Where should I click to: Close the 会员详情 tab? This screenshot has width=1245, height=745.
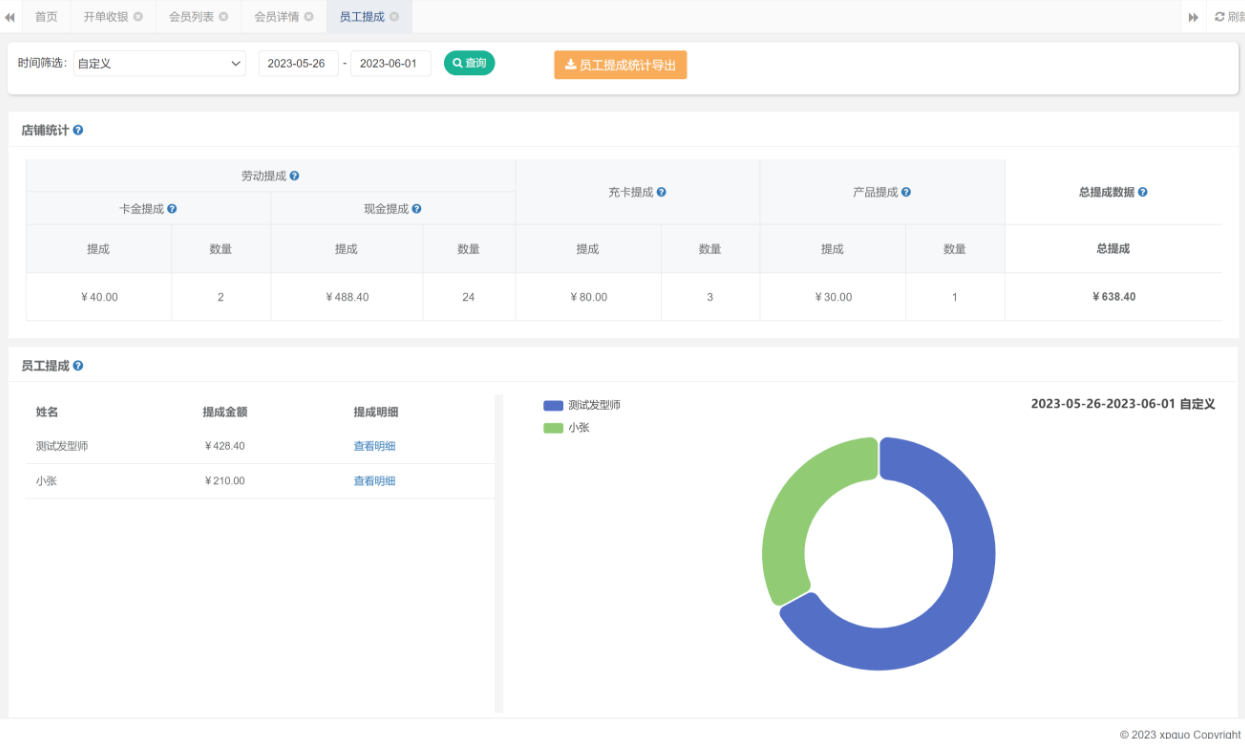(308, 17)
